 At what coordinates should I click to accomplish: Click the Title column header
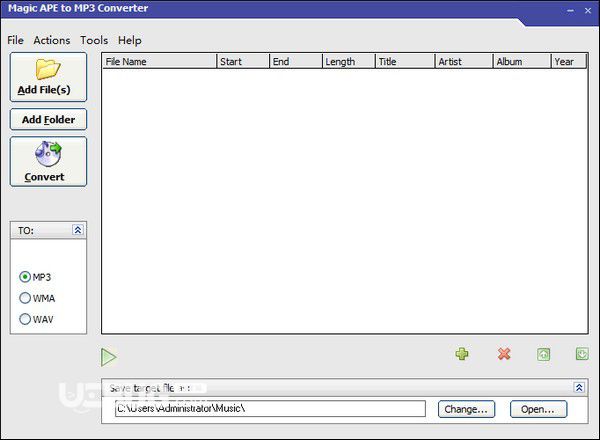(405, 61)
